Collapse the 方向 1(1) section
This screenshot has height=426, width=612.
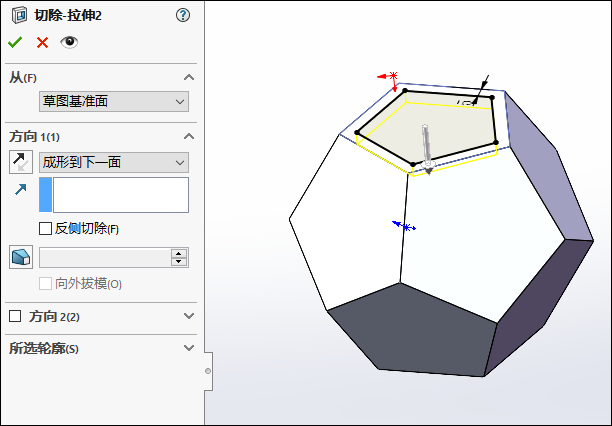(x=189, y=136)
